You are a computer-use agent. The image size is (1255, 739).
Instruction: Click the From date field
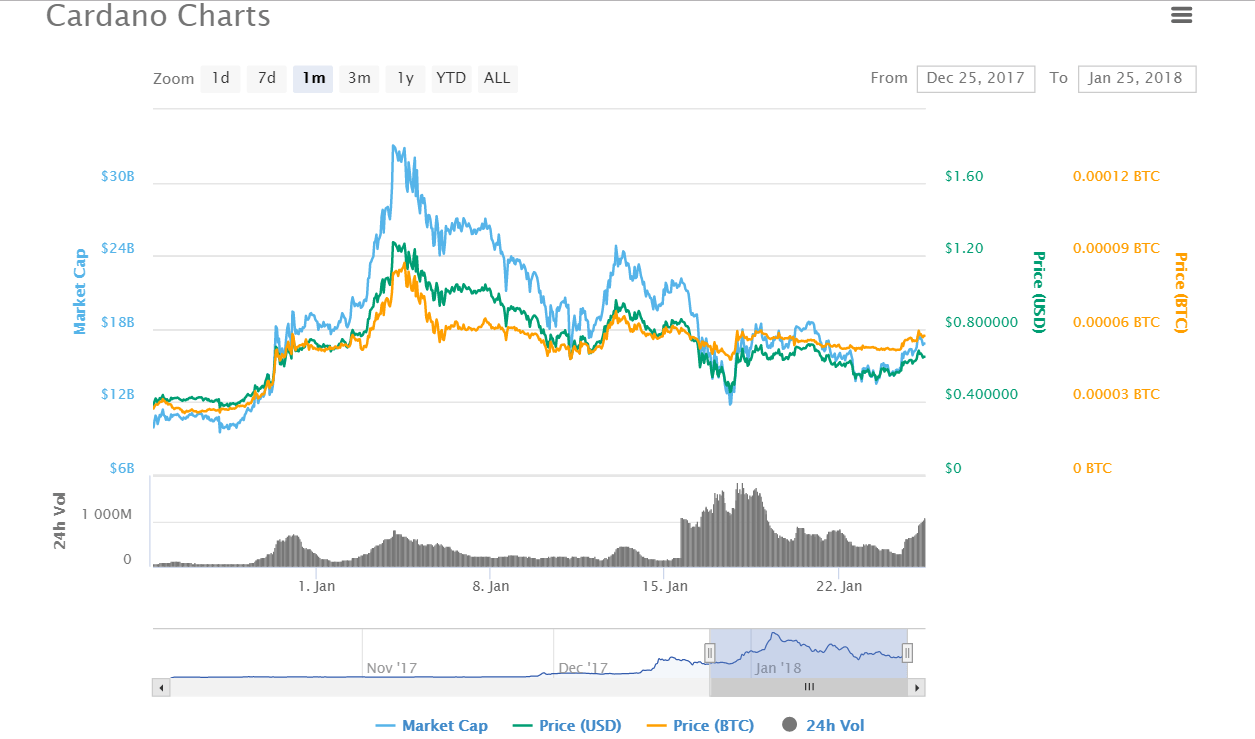pyautogui.click(x=976, y=78)
